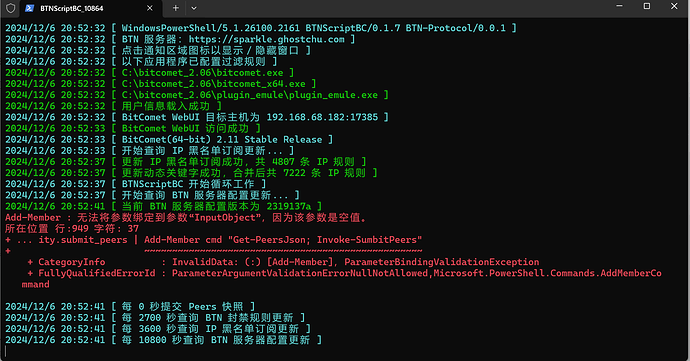Click the 192.168.68.182:17385 host address

322,117
